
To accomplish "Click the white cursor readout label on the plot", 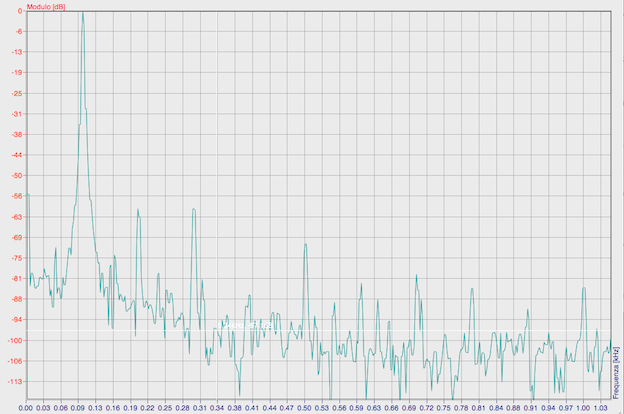I will (x=247, y=326).
